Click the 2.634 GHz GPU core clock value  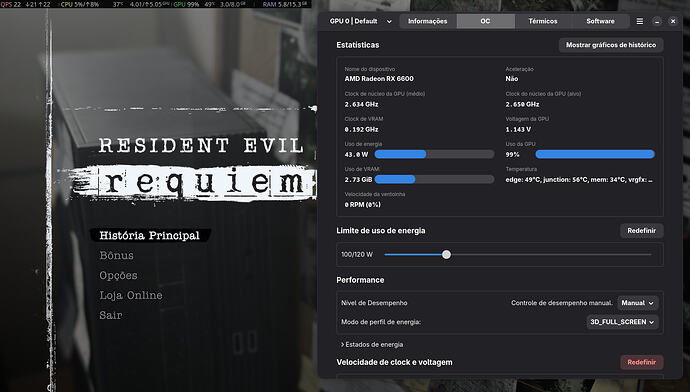[x=361, y=104]
